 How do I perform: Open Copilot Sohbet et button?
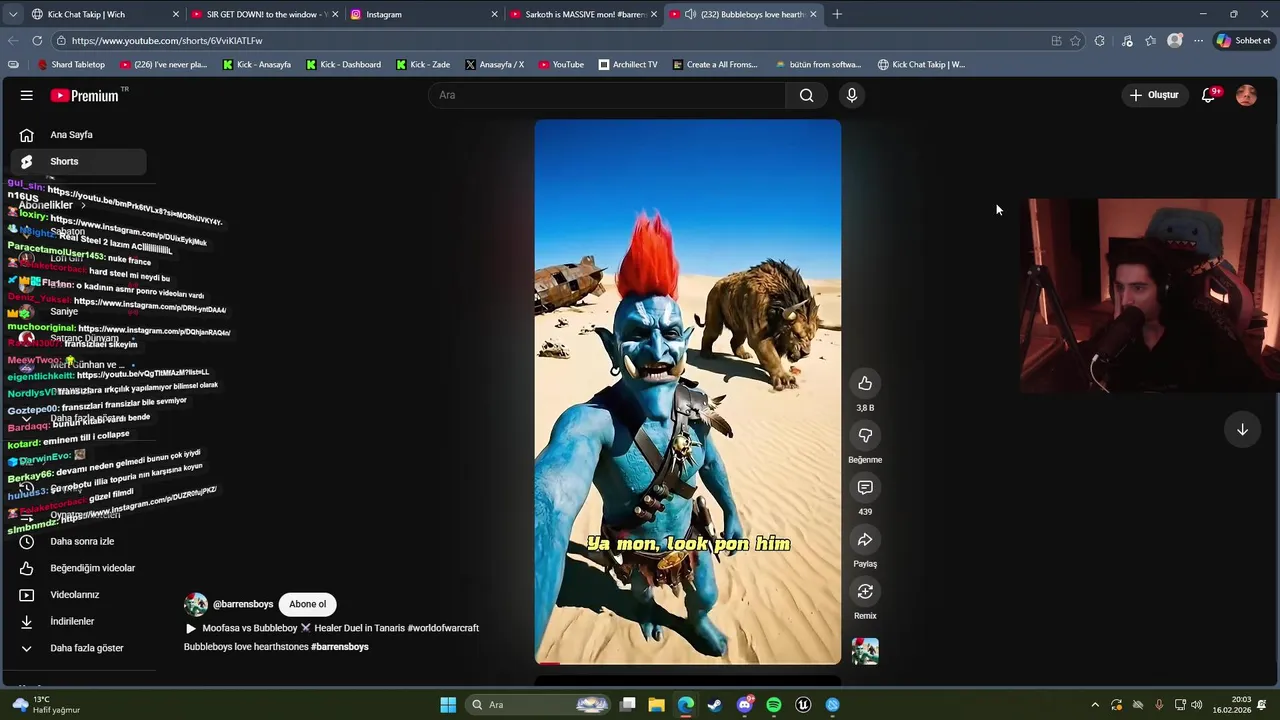[x=1242, y=41]
